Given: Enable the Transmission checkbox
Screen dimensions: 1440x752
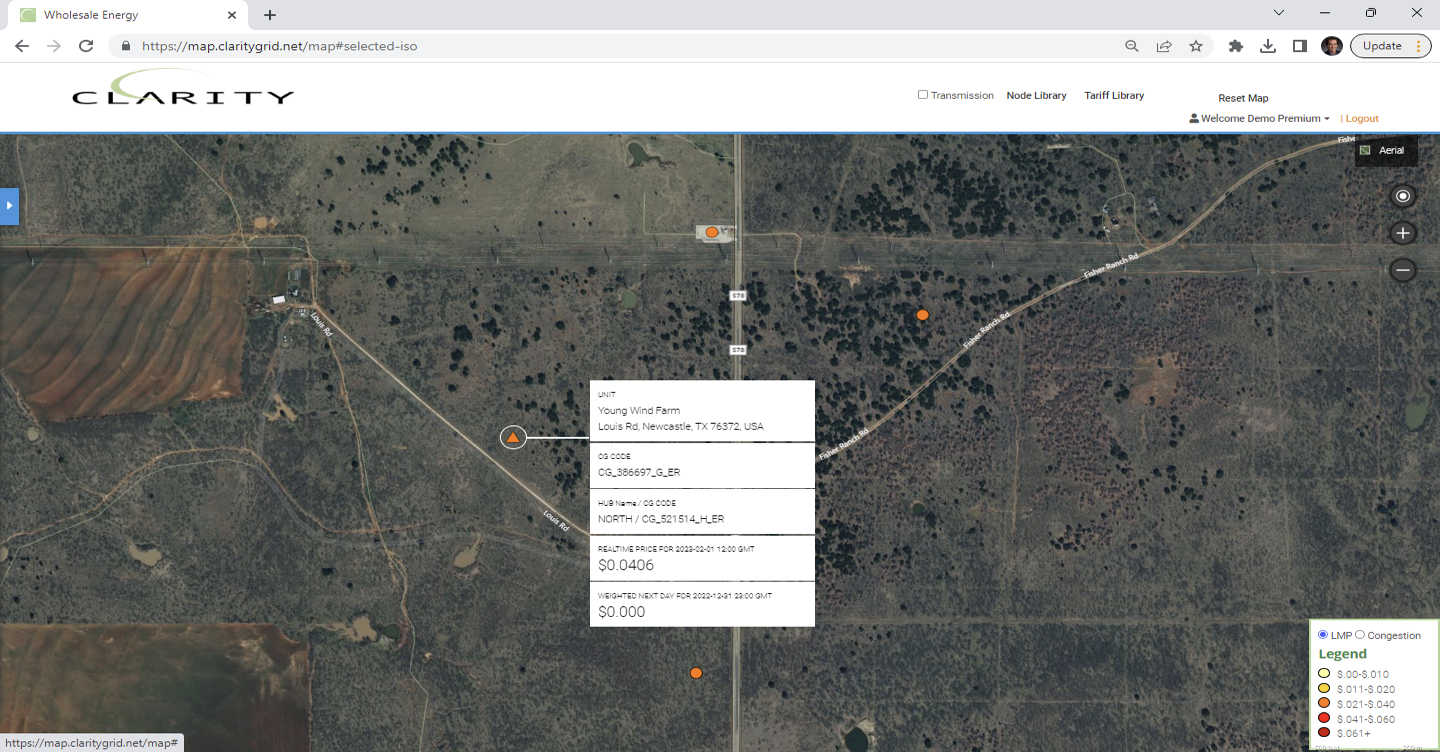Looking at the screenshot, I should coord(923,95).
